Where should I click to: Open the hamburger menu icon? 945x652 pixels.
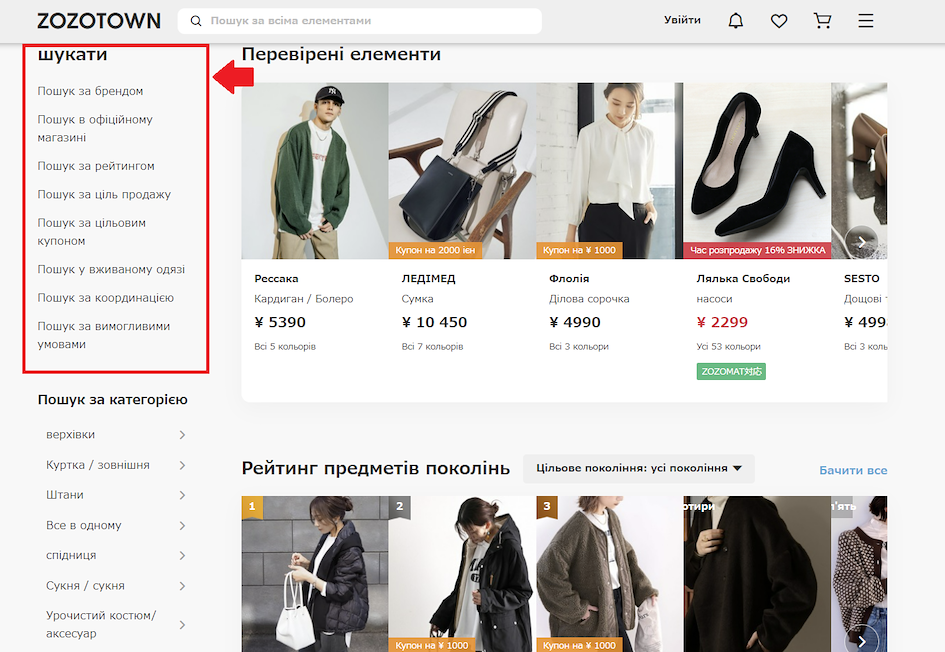[866, 21]
